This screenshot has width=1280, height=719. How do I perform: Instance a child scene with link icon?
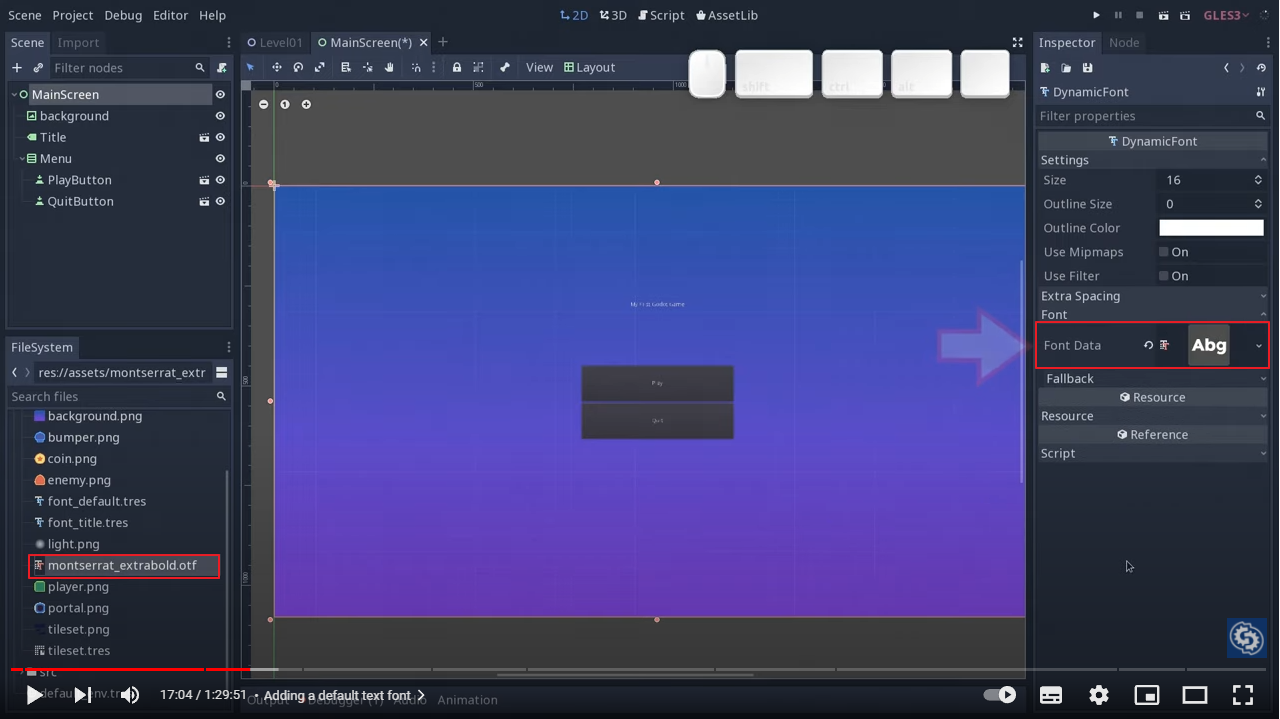point(38,68)
